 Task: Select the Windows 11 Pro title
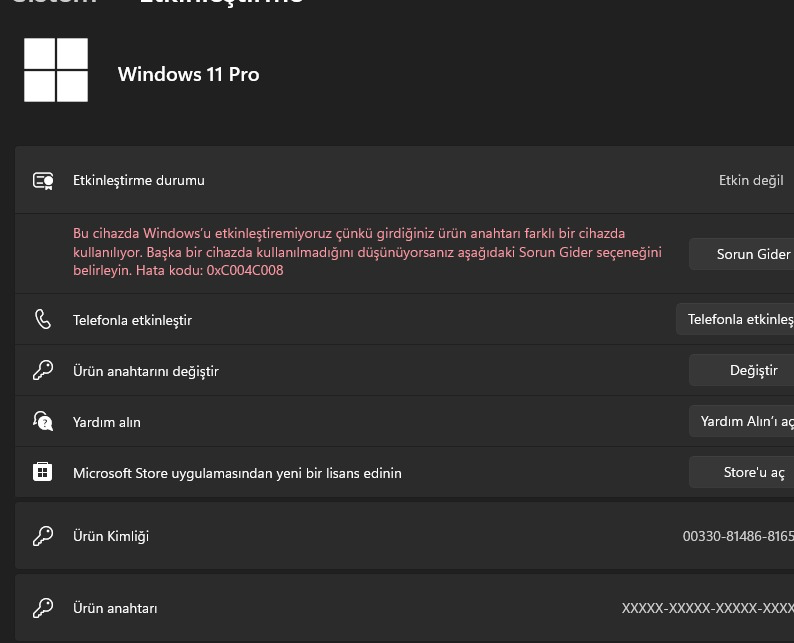click(188, 74)
